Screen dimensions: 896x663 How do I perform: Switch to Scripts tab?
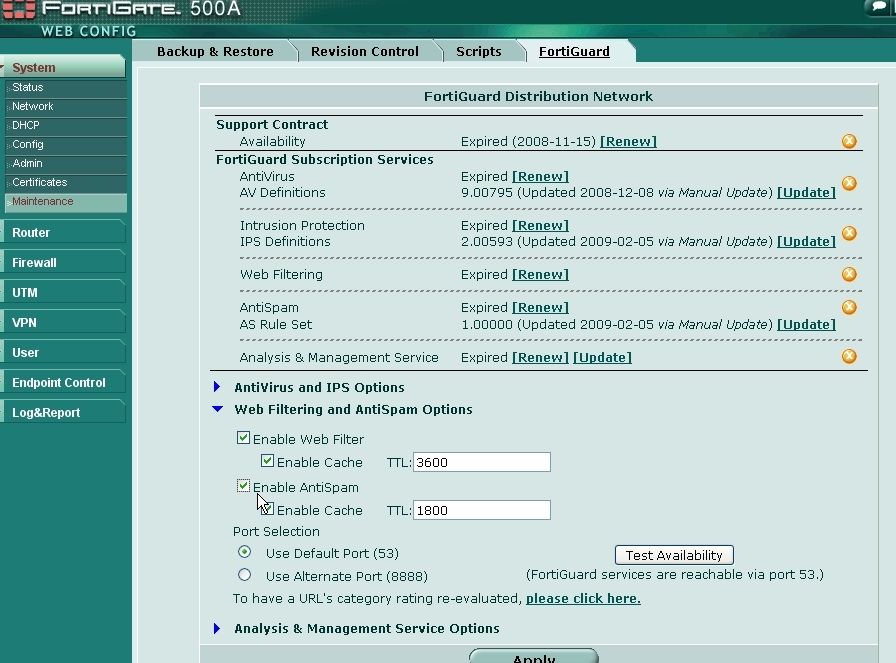click(479, 51)
